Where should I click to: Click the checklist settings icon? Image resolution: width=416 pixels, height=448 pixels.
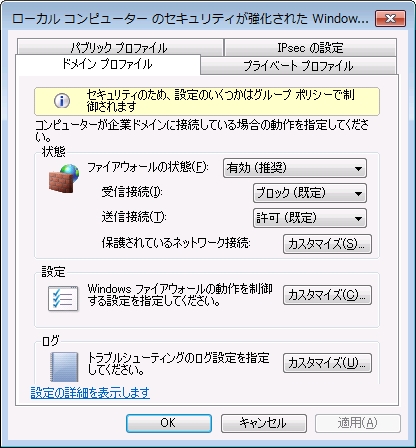[x=63, y=298]
